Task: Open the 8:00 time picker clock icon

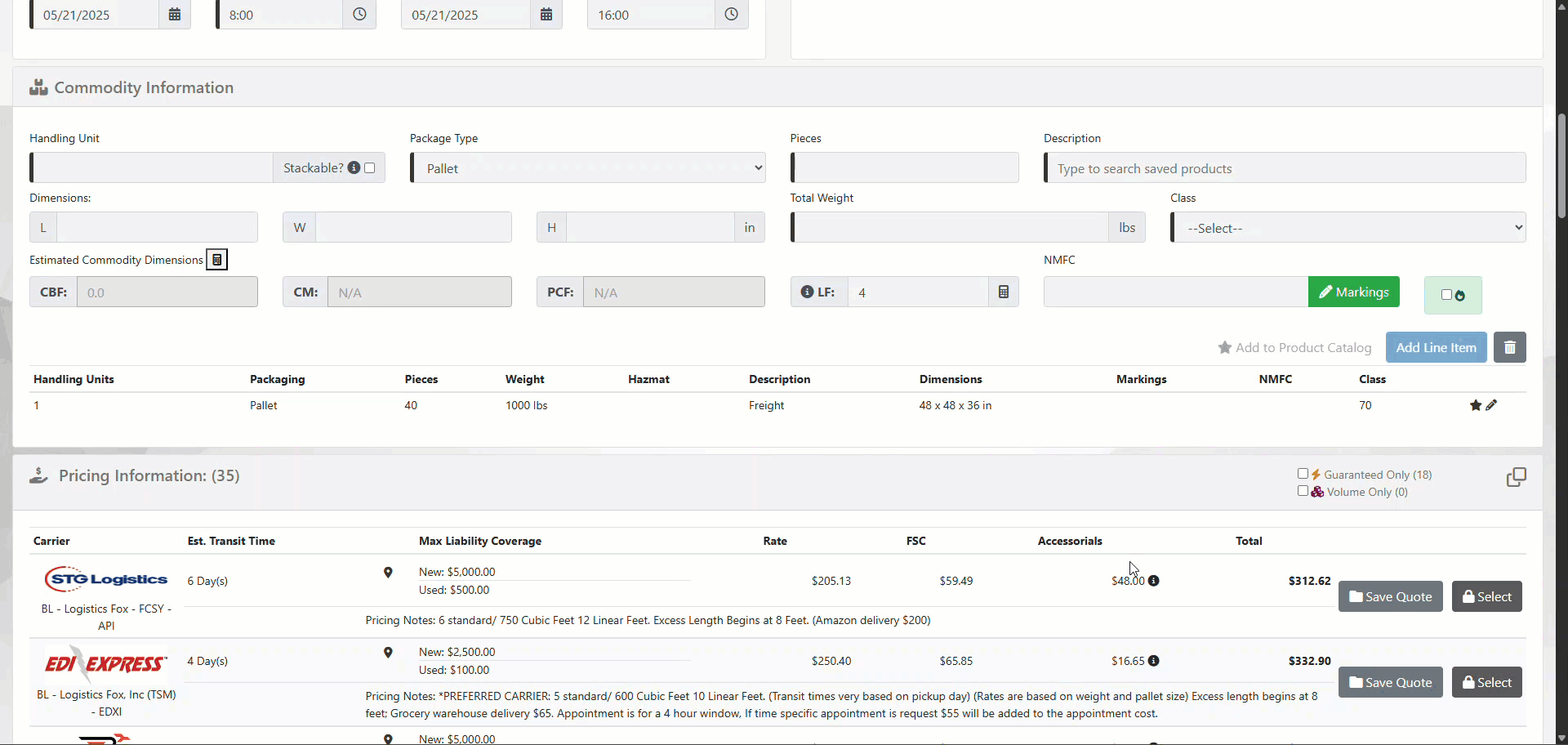Action: [x=359, y=15]
